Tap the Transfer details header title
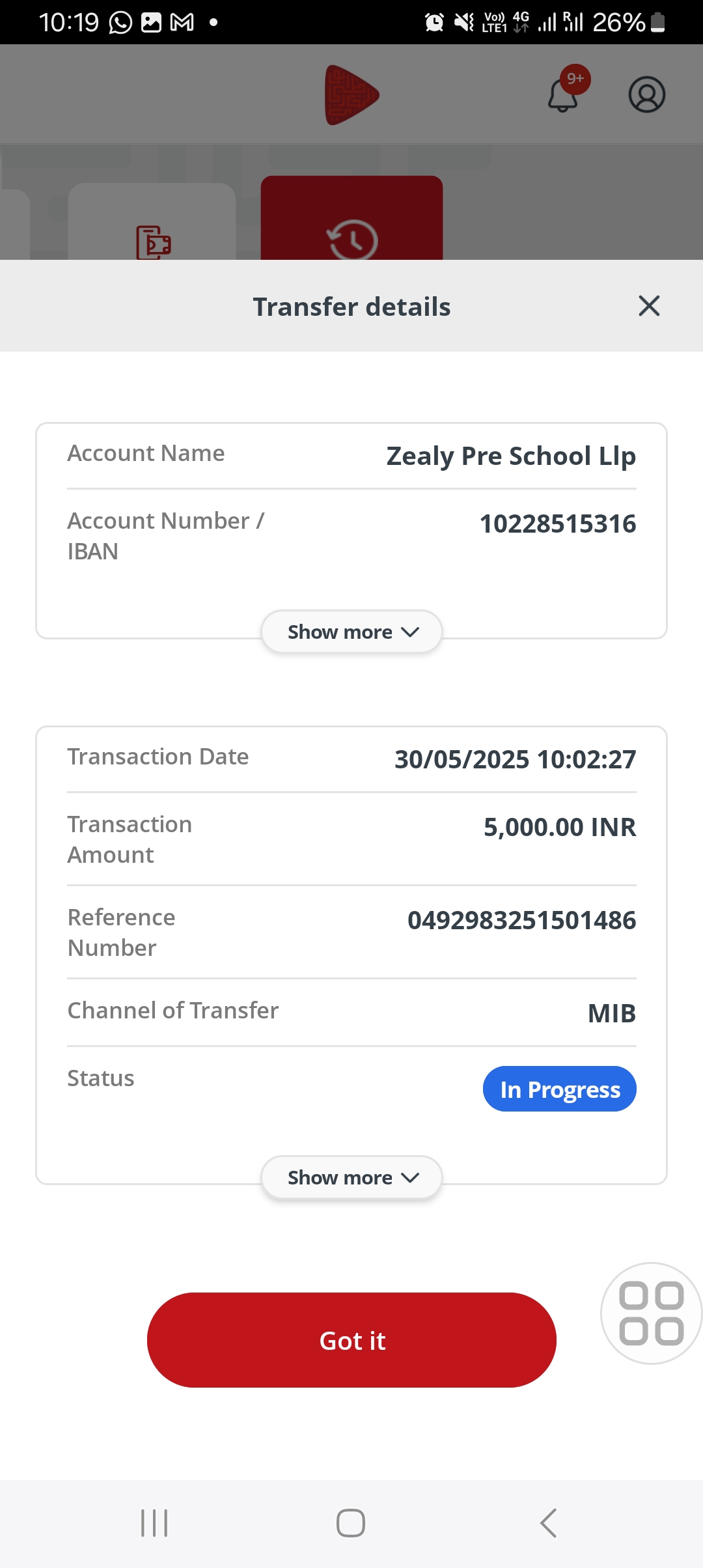Screen dimensions: 703x1568 point(351,307)
